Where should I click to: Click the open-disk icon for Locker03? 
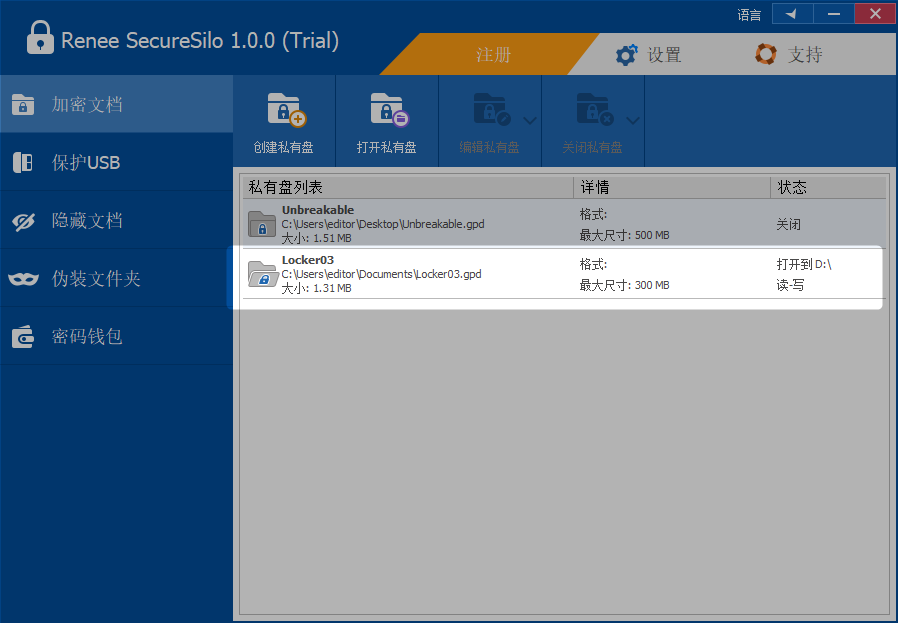pos(263,274)
